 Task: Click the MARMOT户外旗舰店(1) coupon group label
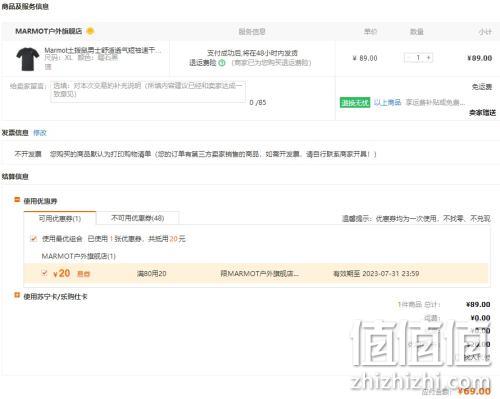tap(79, 256)
